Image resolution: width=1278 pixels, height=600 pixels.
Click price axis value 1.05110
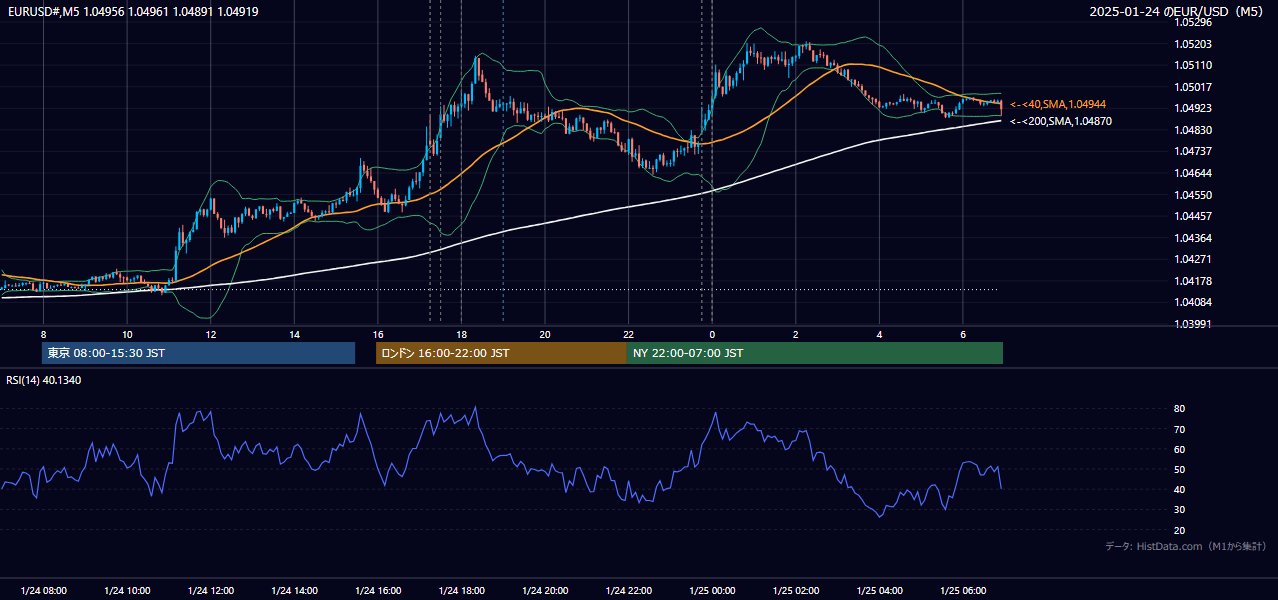pos(1194,65)
